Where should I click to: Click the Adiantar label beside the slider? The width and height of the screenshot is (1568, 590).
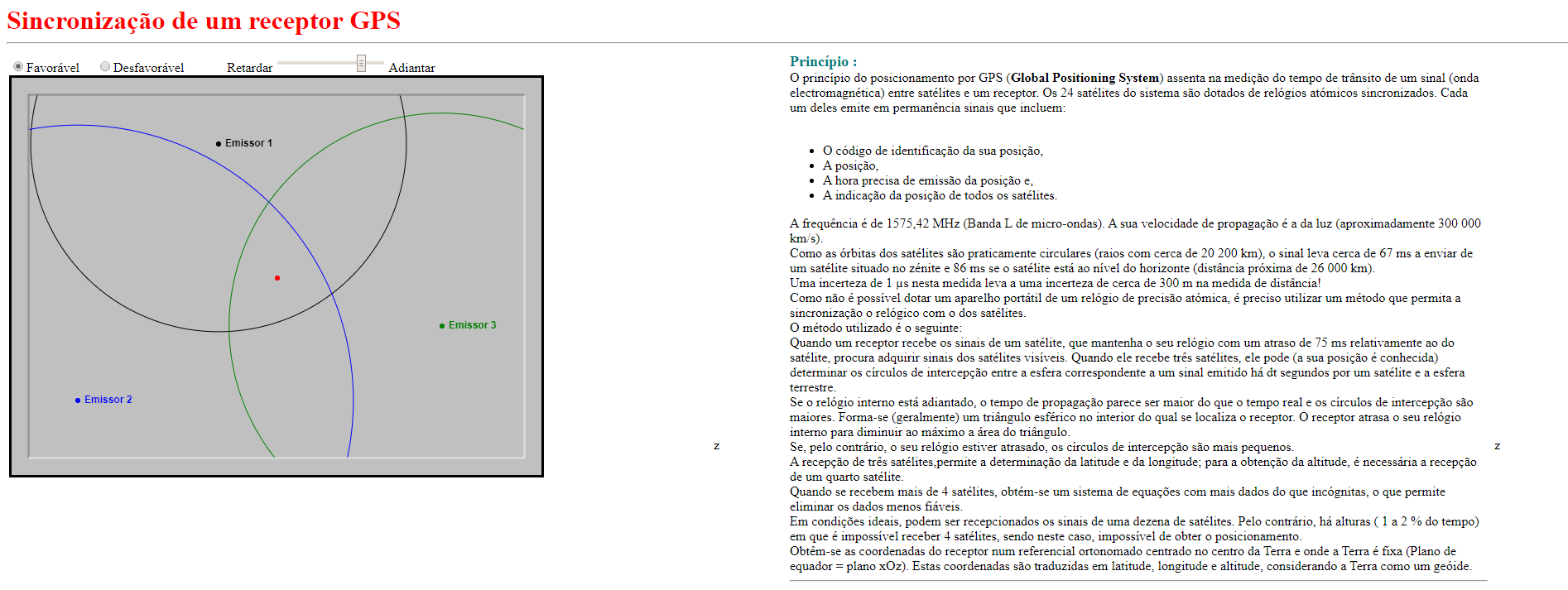pos(411,68)
